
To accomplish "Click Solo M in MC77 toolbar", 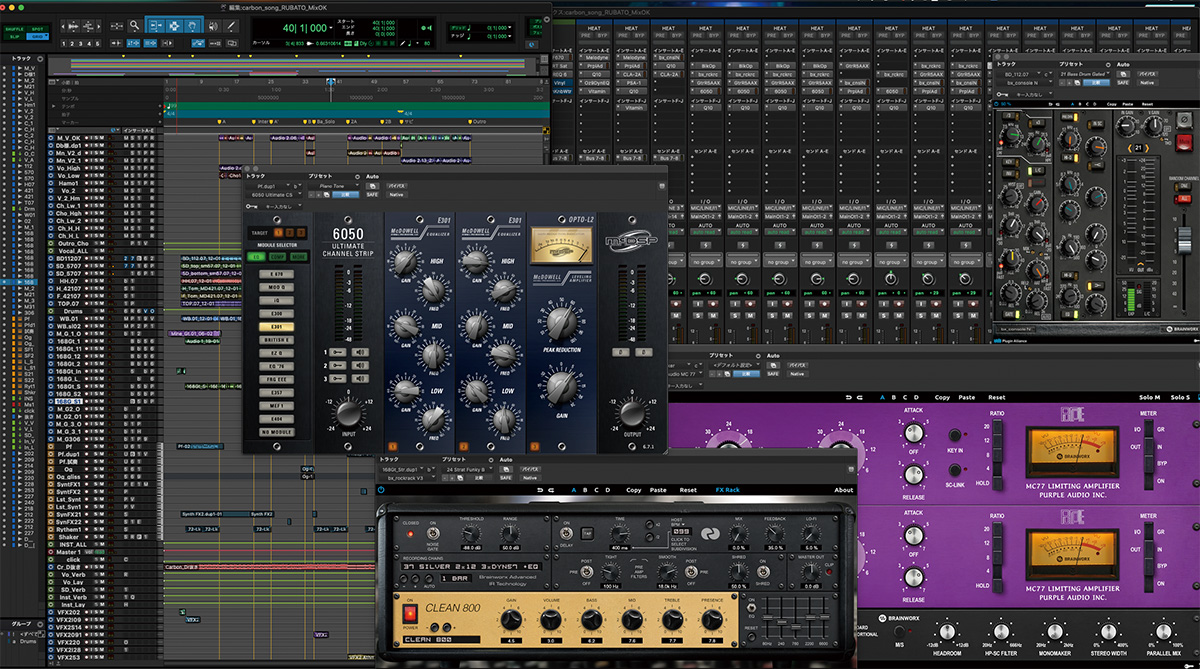I will point(1150,397).
